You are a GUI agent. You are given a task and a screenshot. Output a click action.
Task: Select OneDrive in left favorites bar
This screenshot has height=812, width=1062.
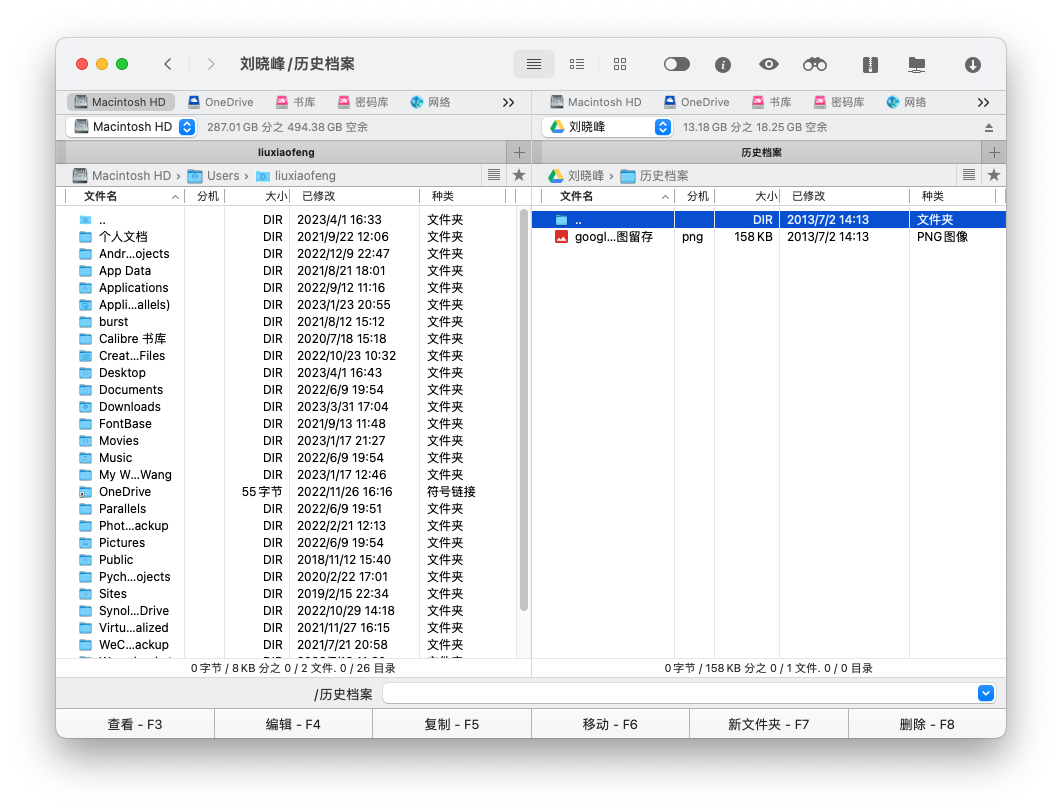pyautogui.click(x=221, y=102)
